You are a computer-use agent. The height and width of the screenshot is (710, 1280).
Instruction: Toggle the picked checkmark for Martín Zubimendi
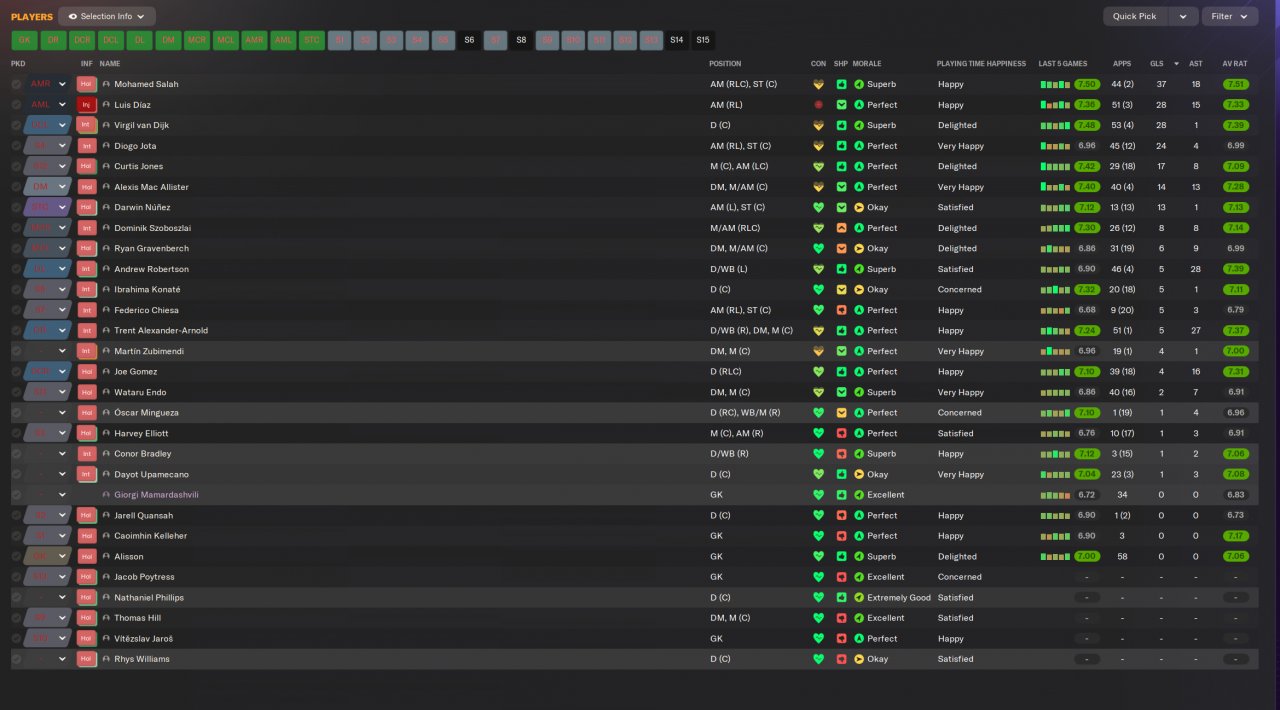pyautogui.click(x=17, y=351)
